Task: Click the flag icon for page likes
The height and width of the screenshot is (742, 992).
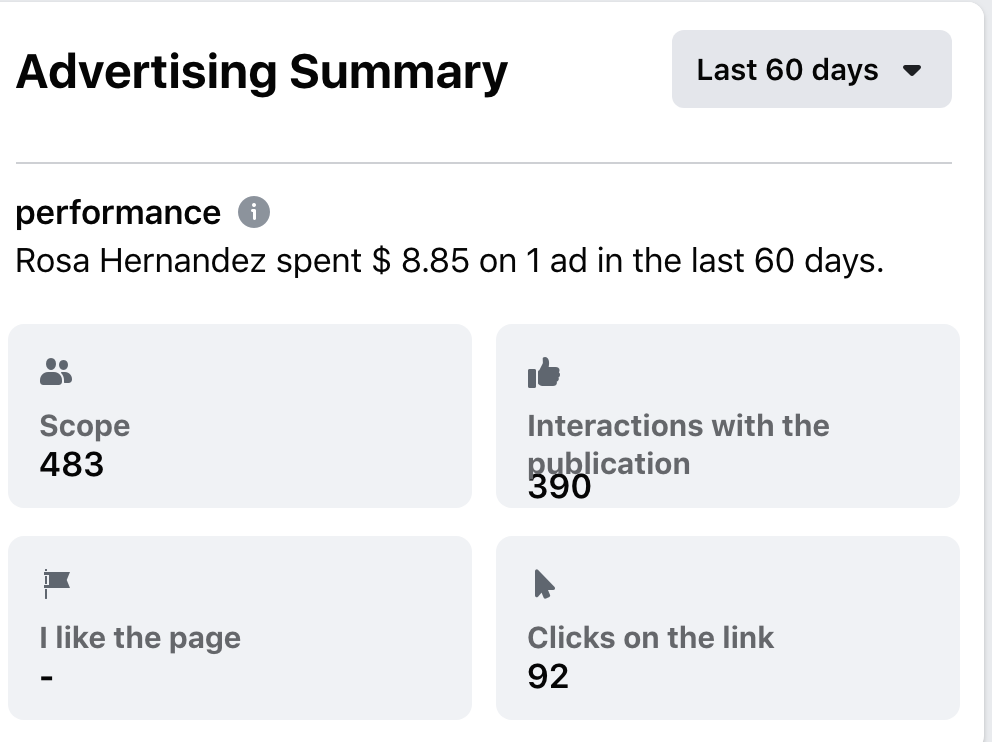Action: [56, 583]
